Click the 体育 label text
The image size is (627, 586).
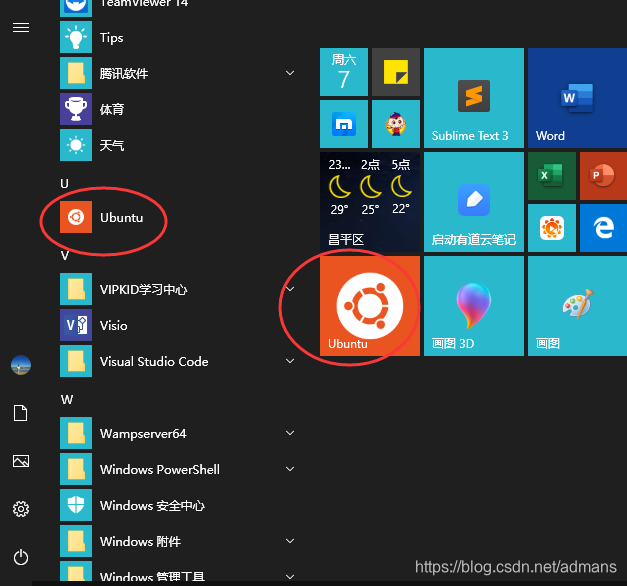pos(112,110)
